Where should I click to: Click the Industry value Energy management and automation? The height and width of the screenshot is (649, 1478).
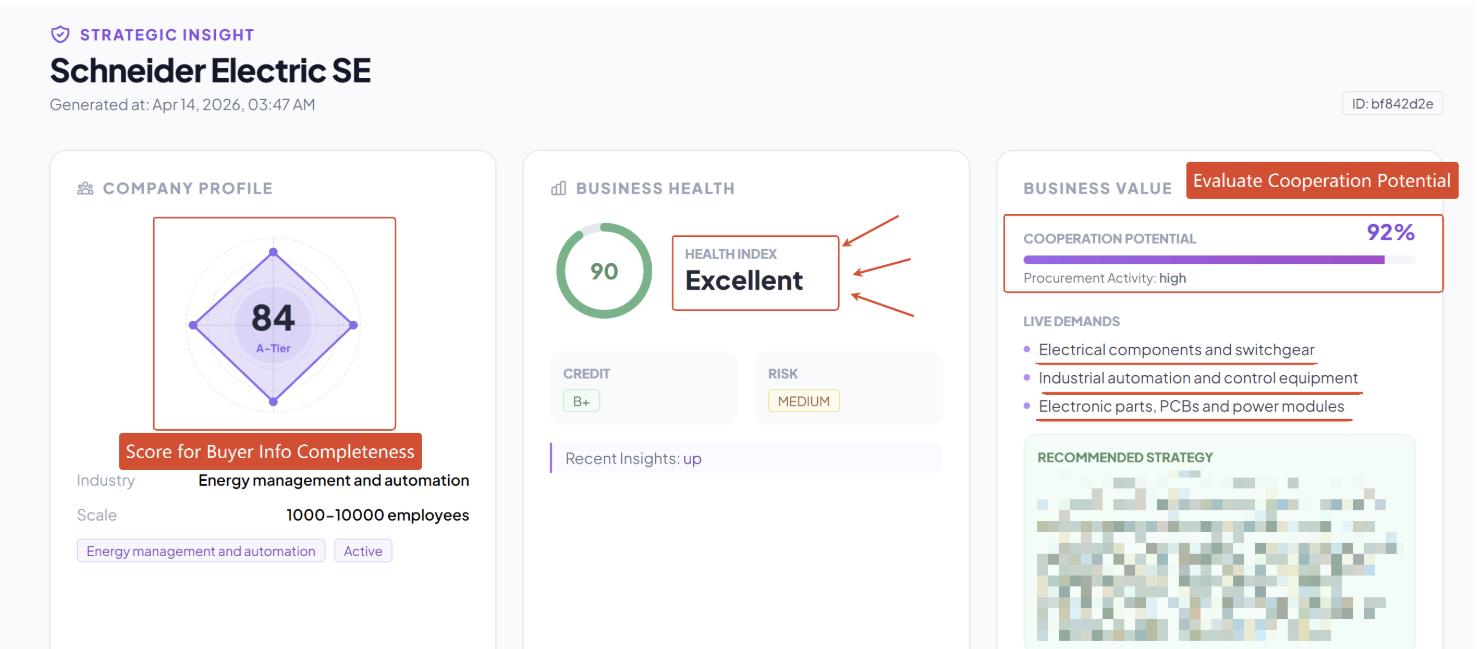click(x=334, y=480)
